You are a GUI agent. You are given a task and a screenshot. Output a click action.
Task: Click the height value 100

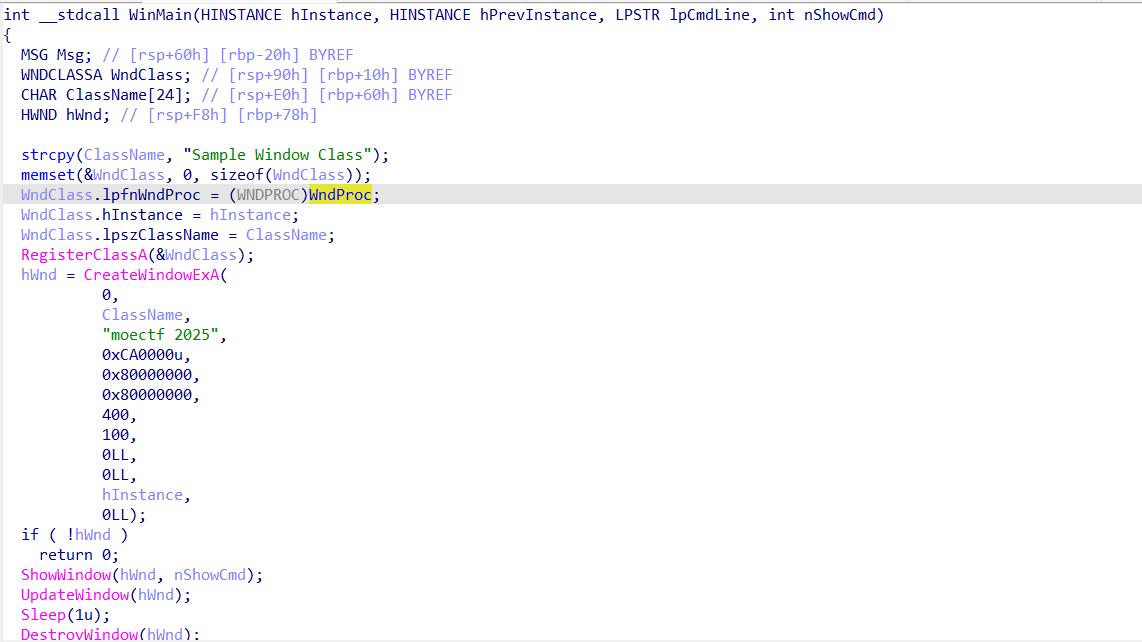point(115,435)
